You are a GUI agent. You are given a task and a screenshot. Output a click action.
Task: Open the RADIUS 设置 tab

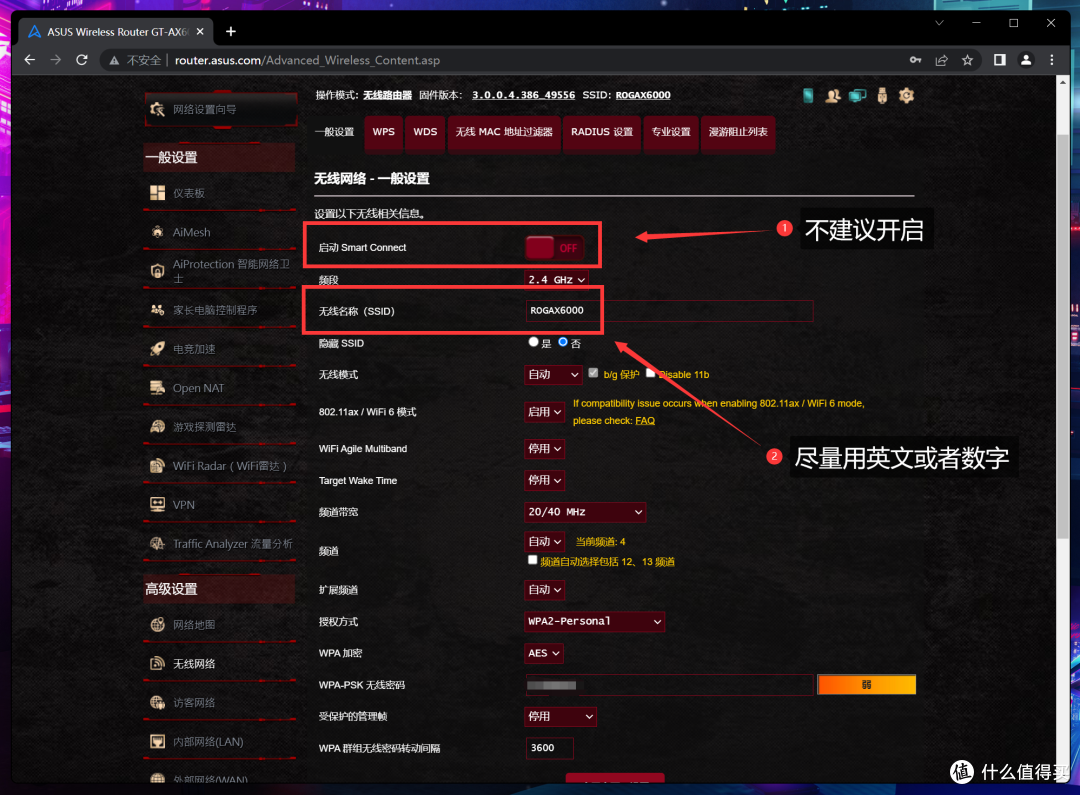coord(601,132)
